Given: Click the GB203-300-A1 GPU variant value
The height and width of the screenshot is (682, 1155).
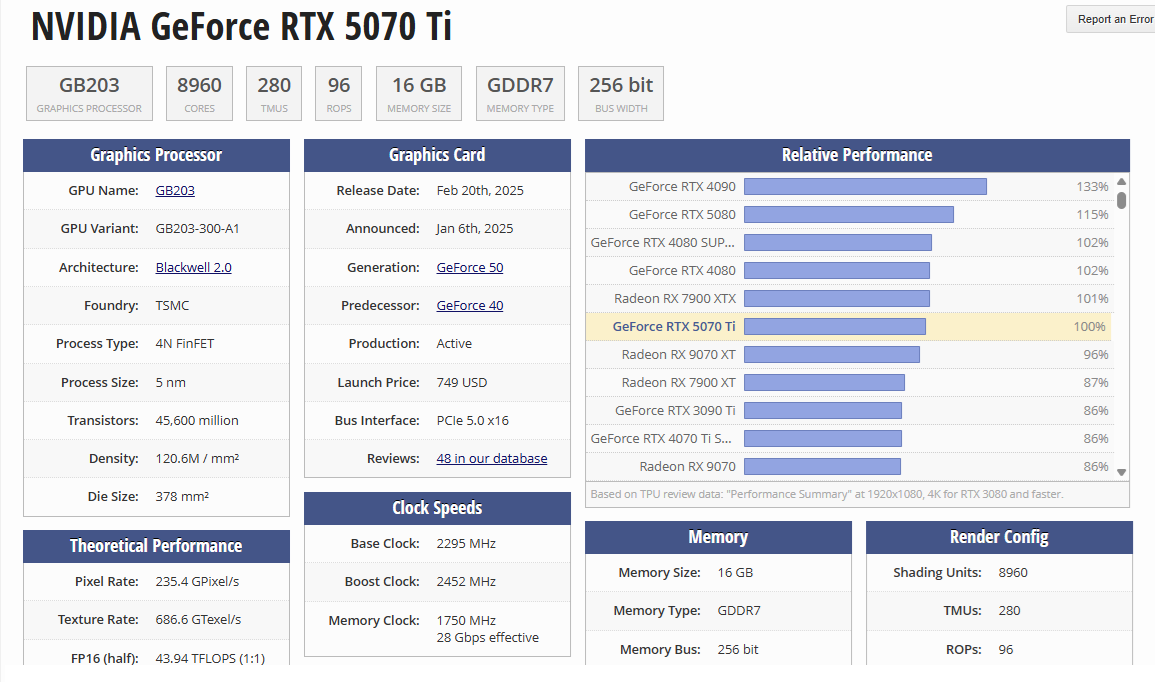Looking at the screenshot, I should point(197,229).
